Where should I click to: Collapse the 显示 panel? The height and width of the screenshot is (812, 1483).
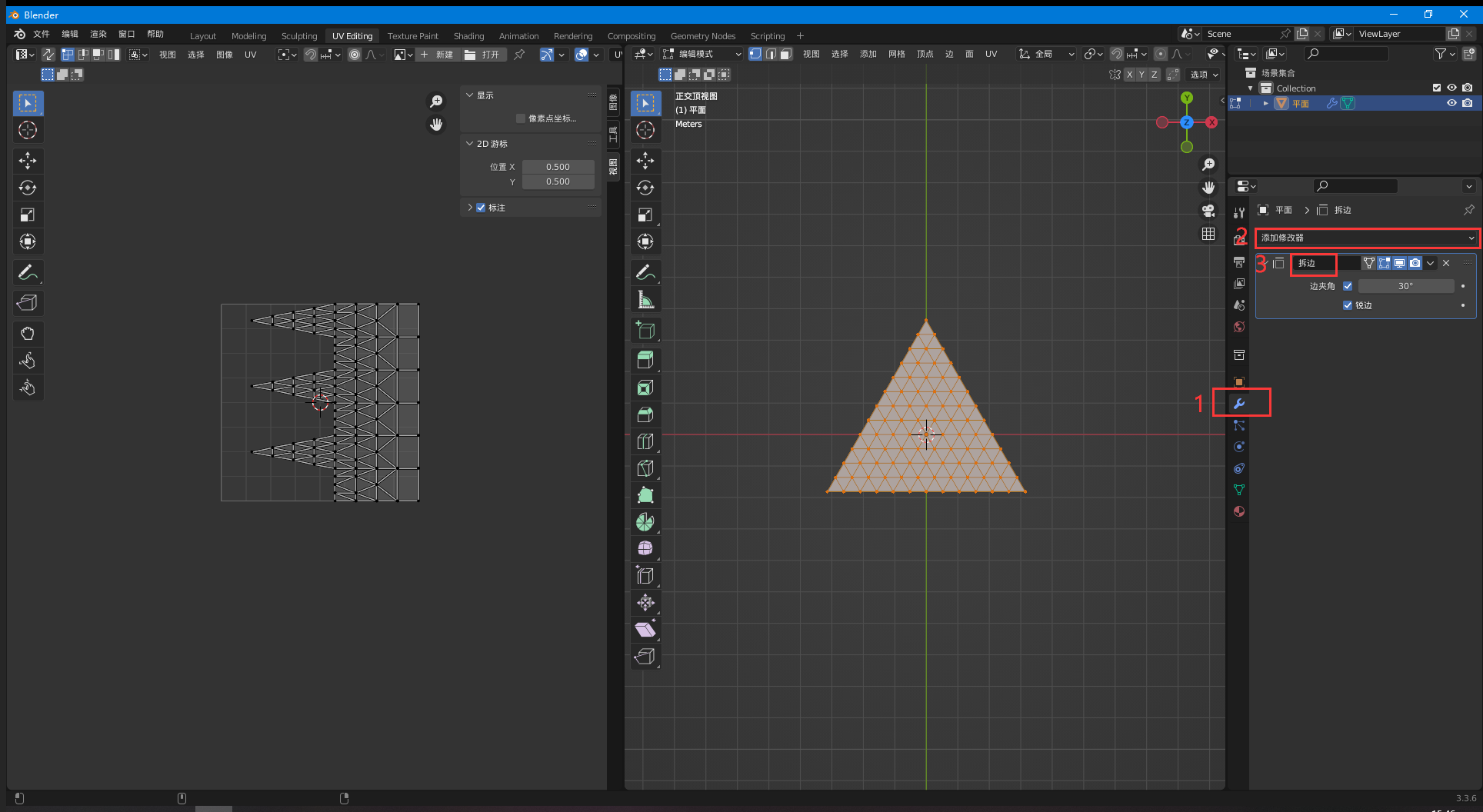coord(470,95)
